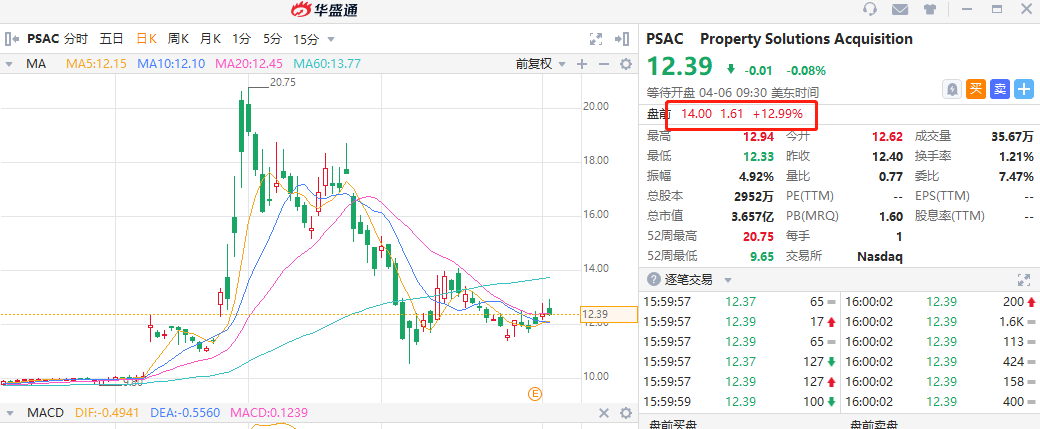The image size is (1040, 429).
Task: Open customer service headset icon
Action: pyautogui.click(x=870, y=9)
